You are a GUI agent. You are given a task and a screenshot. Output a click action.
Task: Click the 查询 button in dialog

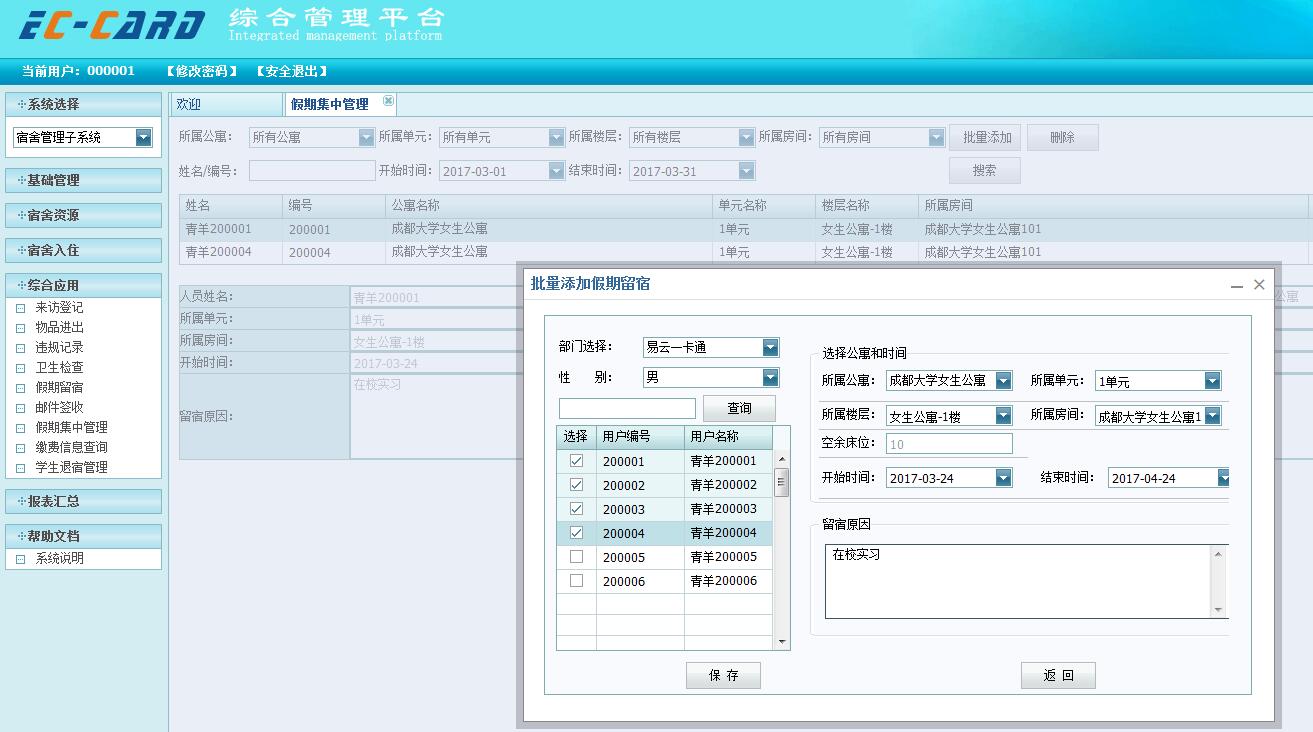(739, 408)
